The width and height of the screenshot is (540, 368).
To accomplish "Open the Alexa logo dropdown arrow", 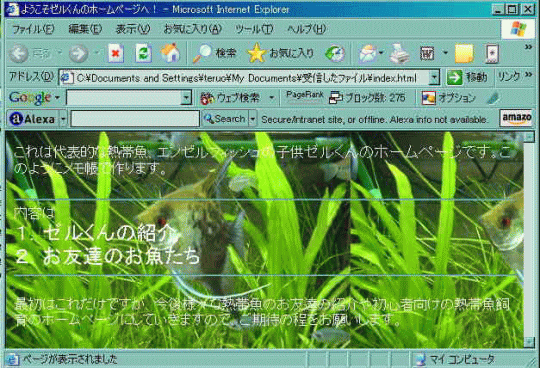I will (x=63, y=119).
